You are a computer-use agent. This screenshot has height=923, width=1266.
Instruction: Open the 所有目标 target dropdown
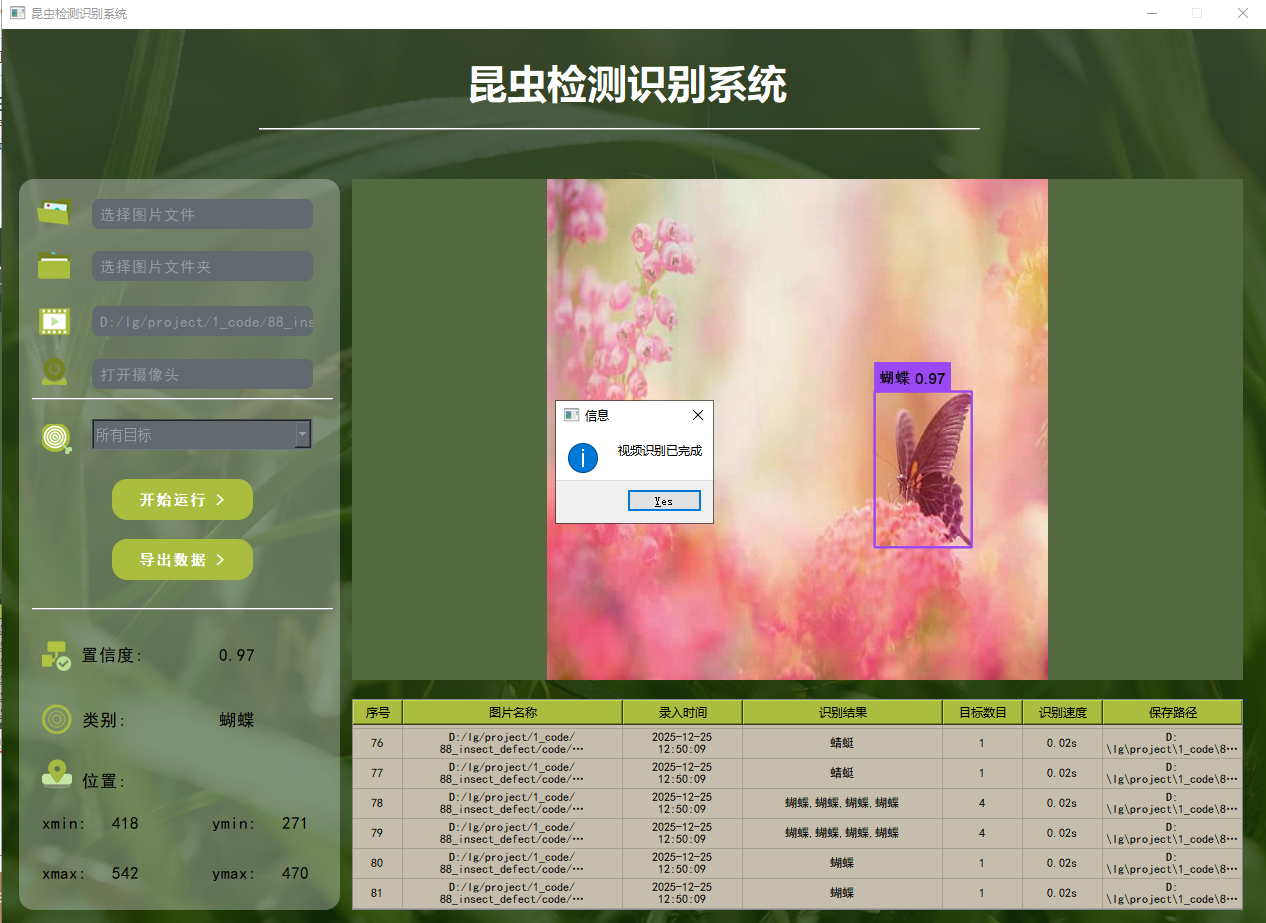(202, 434)
